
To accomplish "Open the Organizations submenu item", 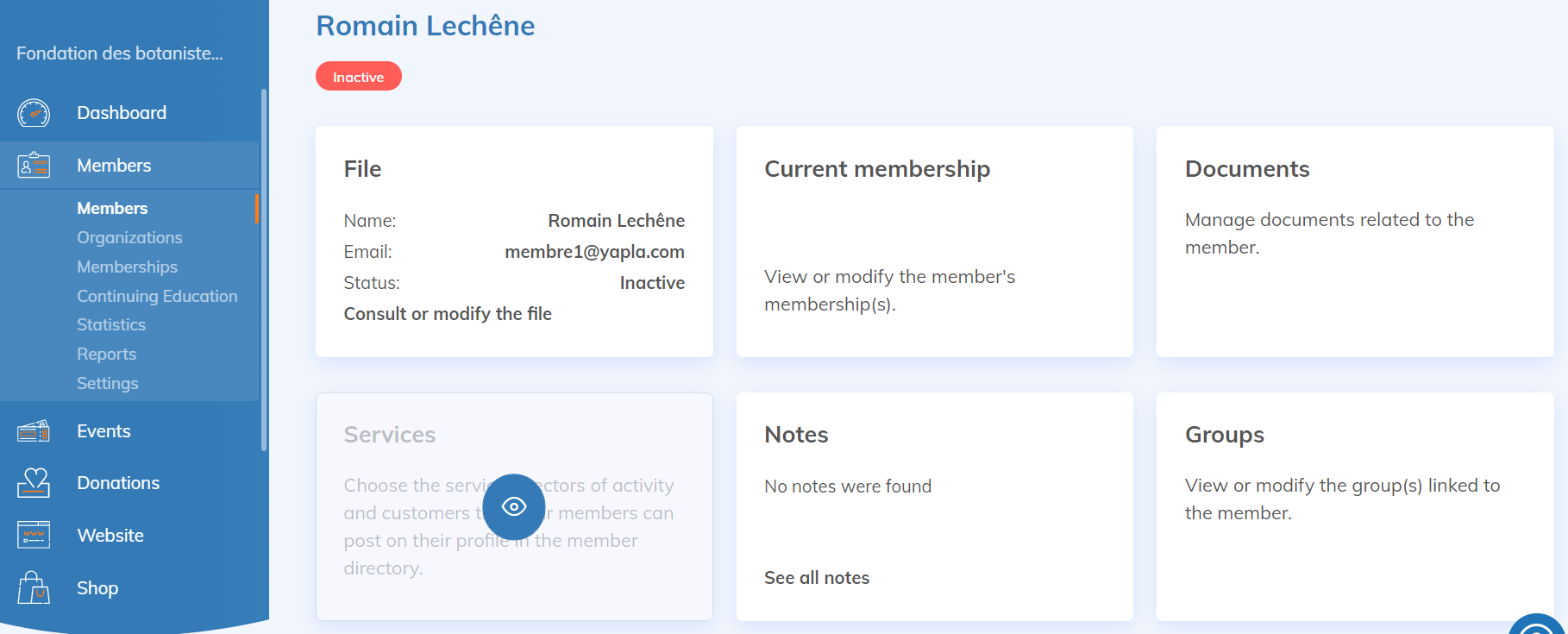I will 129,237.
